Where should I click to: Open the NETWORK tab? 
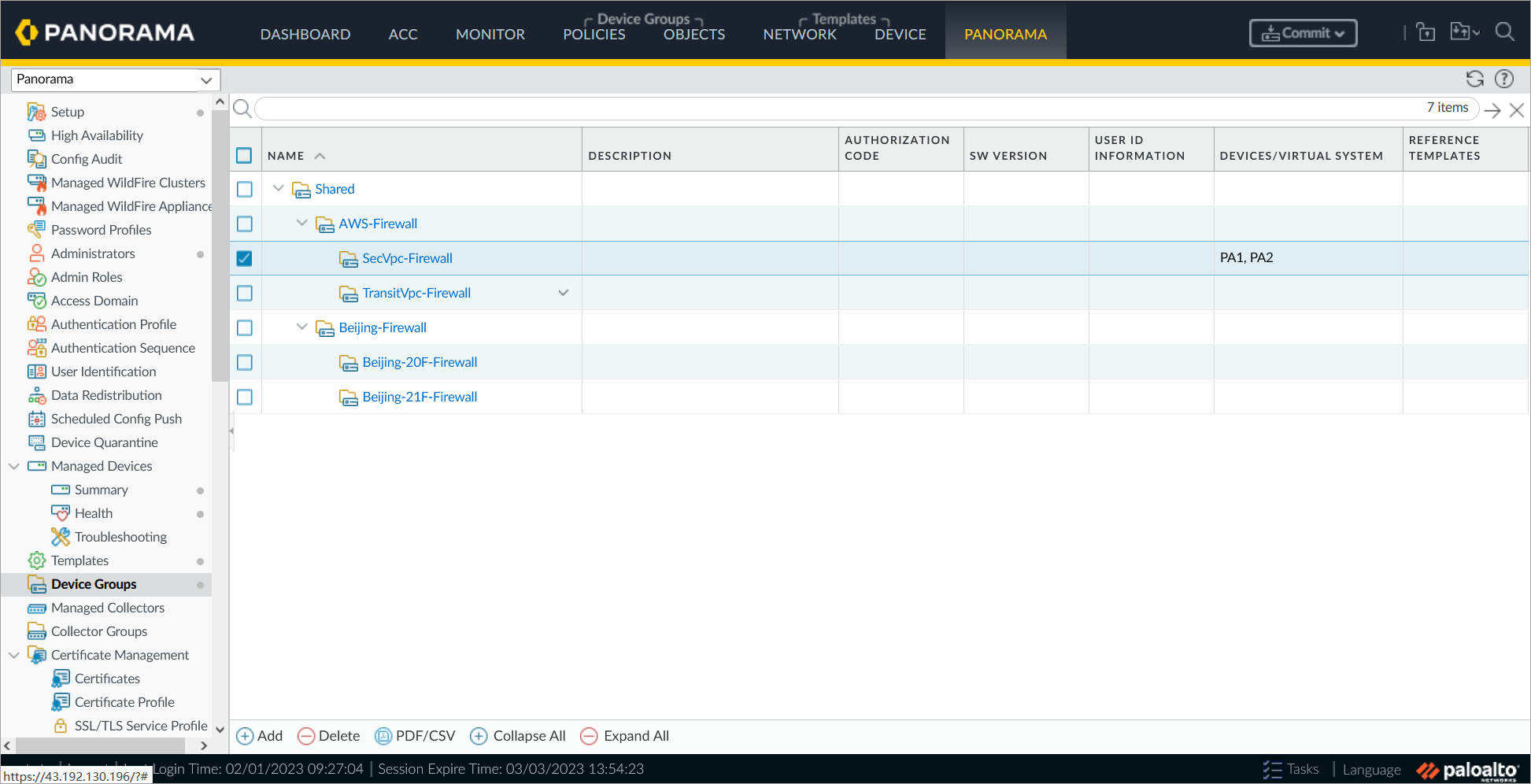pos(800,34)
